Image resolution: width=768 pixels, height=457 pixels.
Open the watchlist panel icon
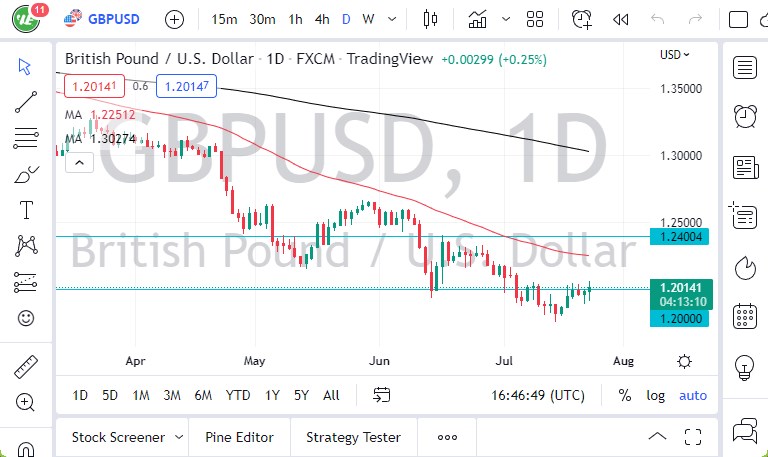coord(744,67)
